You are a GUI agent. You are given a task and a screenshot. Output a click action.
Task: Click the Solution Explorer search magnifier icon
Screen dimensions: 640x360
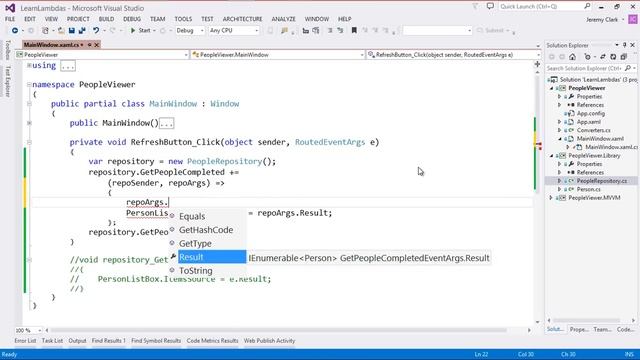point(628,68)
